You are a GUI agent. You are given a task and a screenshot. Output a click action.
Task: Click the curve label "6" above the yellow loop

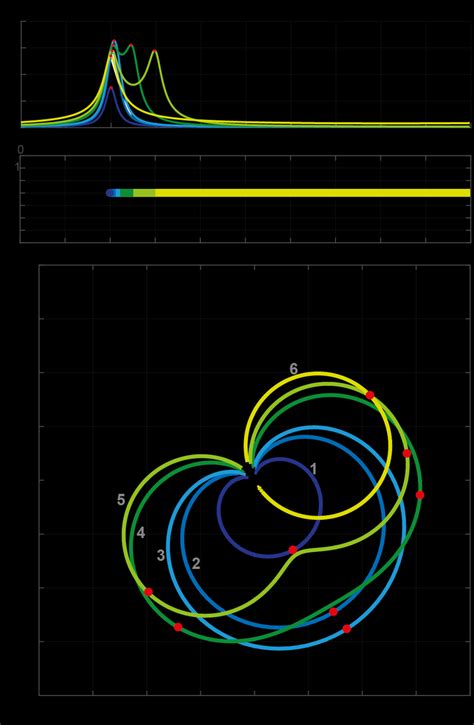coord(294,369)
